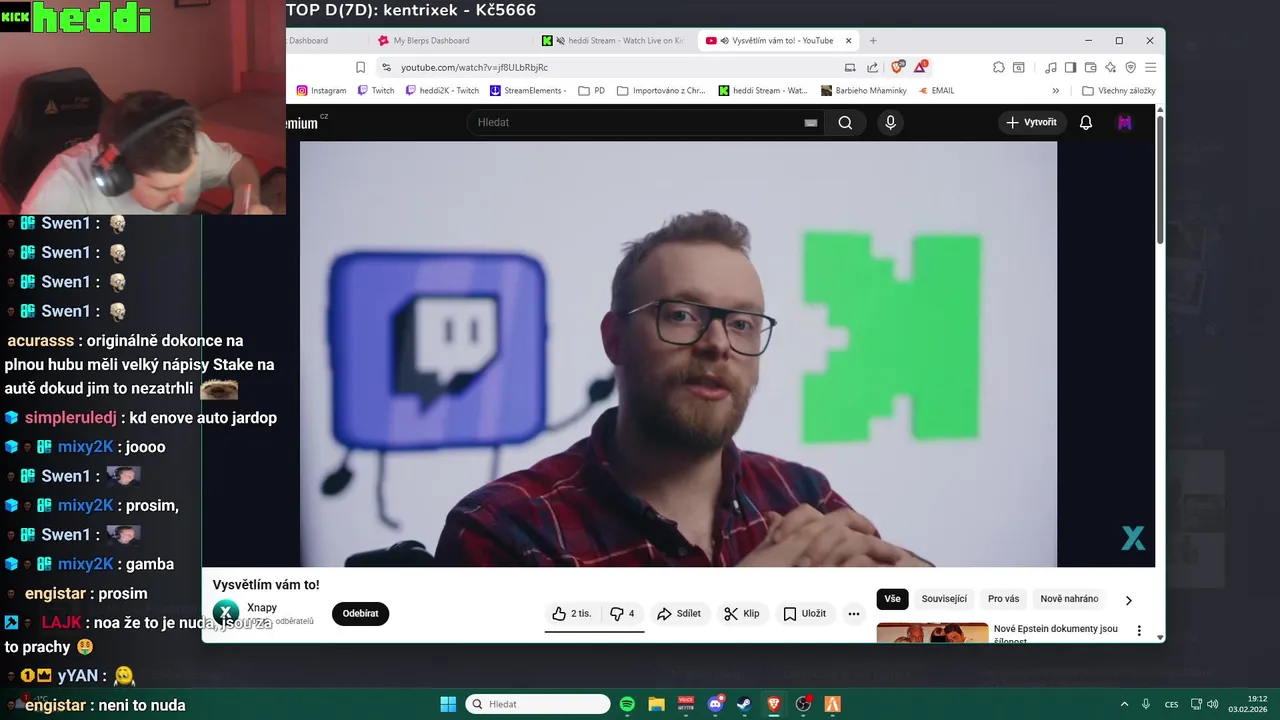Select the Nově nahráno filter chip

click(1069, 599)
